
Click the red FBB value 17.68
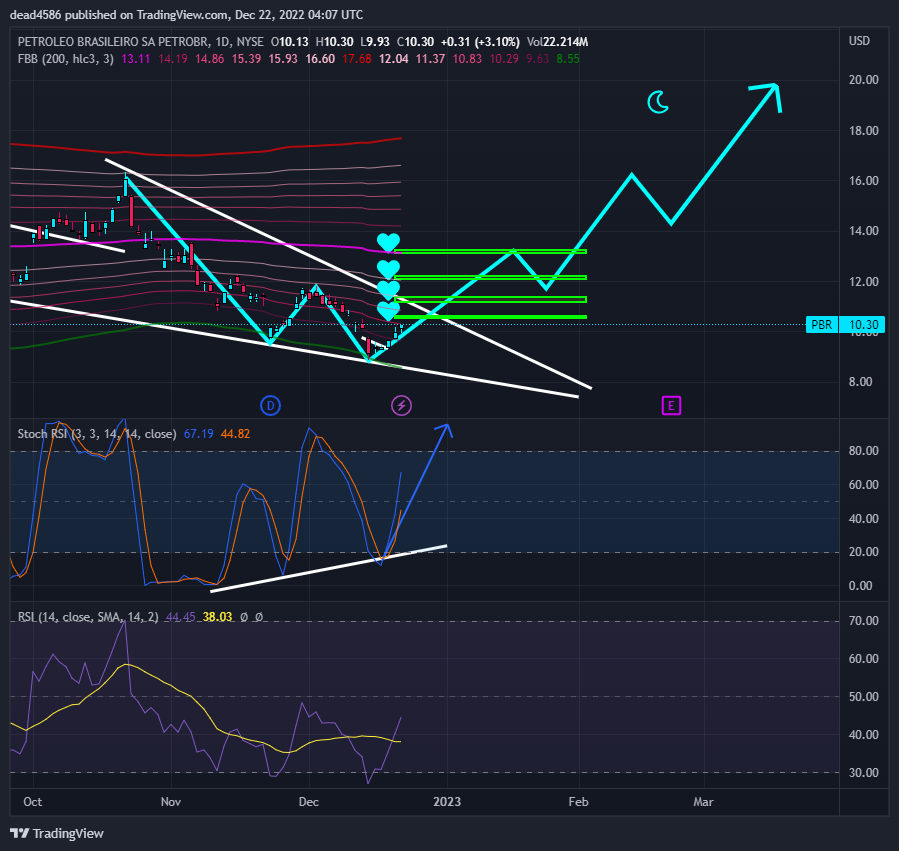(x=357, y=58)
